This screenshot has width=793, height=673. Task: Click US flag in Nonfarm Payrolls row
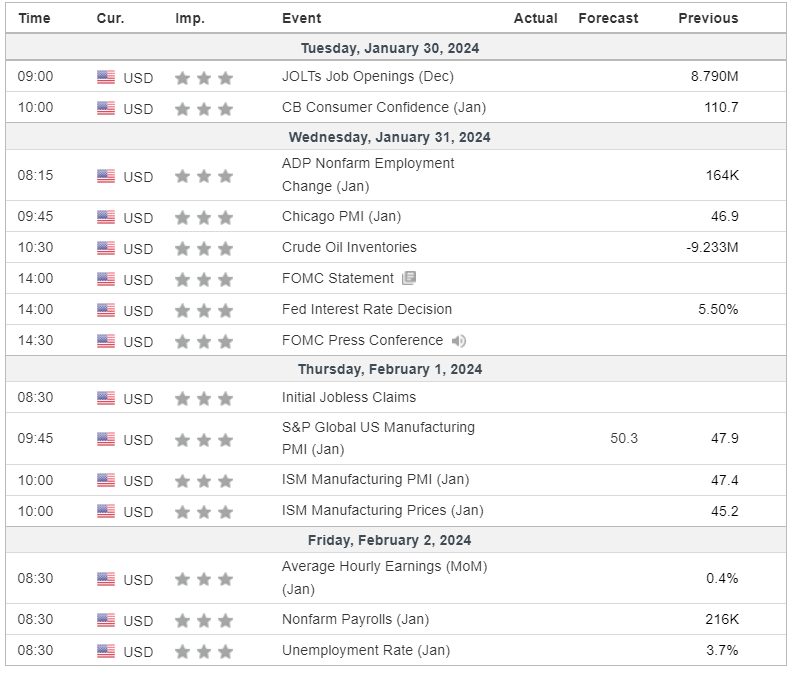pos(106,620)
